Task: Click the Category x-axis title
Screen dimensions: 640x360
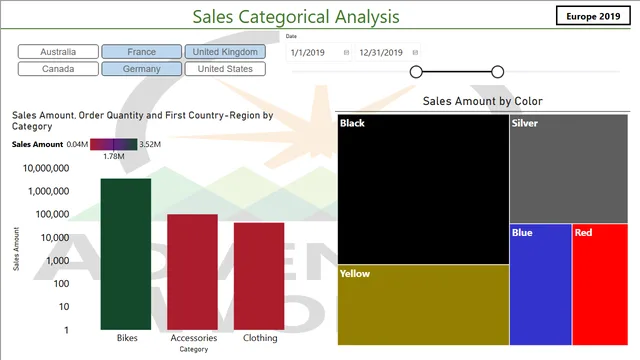Action: [x=194, y=349]
